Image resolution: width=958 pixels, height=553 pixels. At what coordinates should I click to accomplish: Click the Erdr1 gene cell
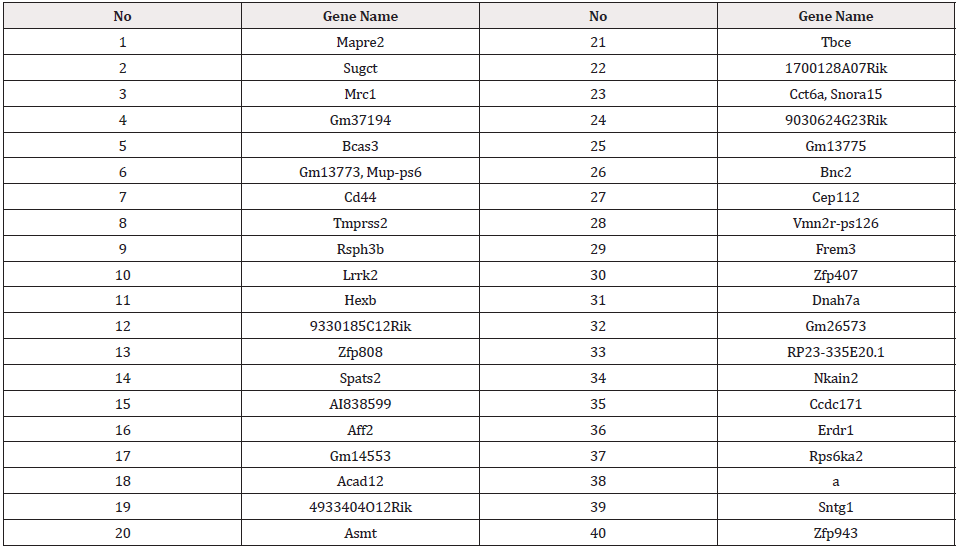pos(835,430)
